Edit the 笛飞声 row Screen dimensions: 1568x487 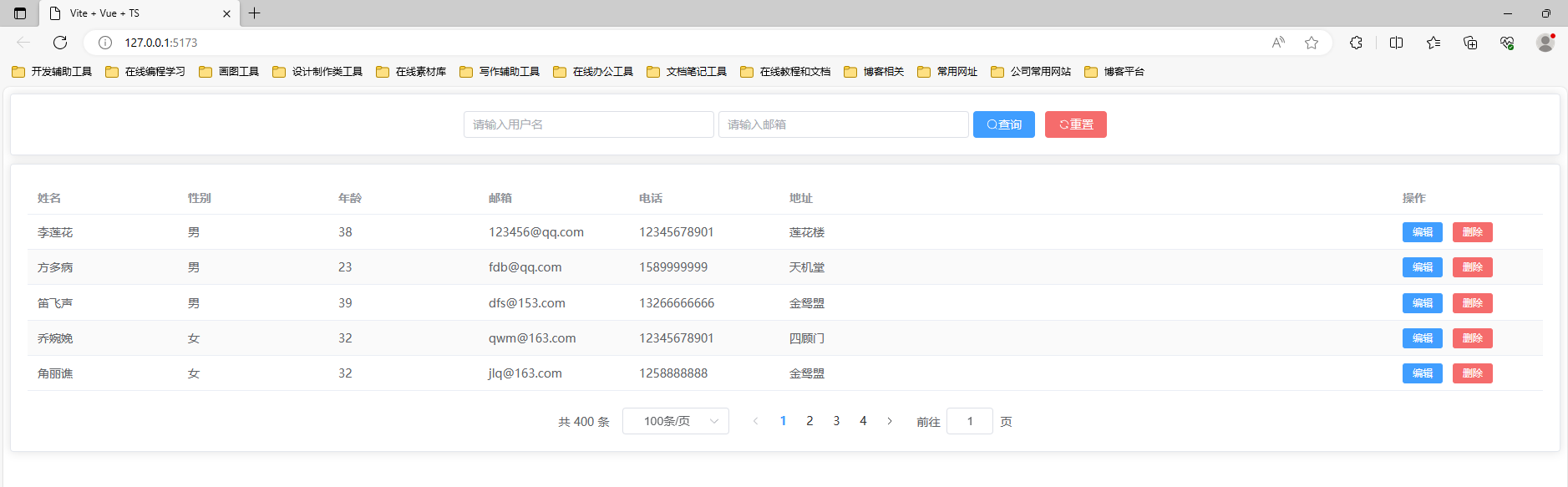point(1423,303)
